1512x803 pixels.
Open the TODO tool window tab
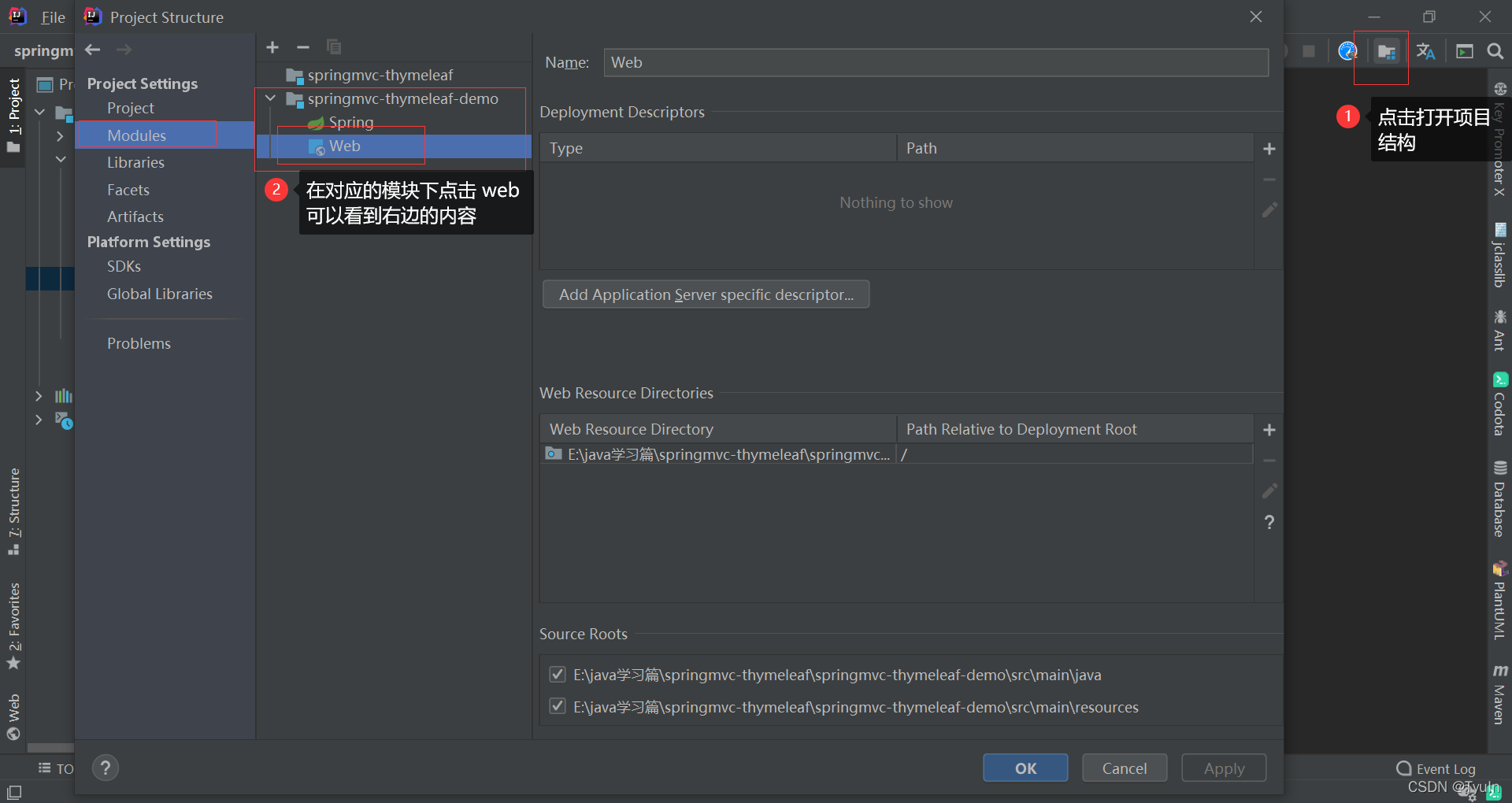tap(56, 768)
